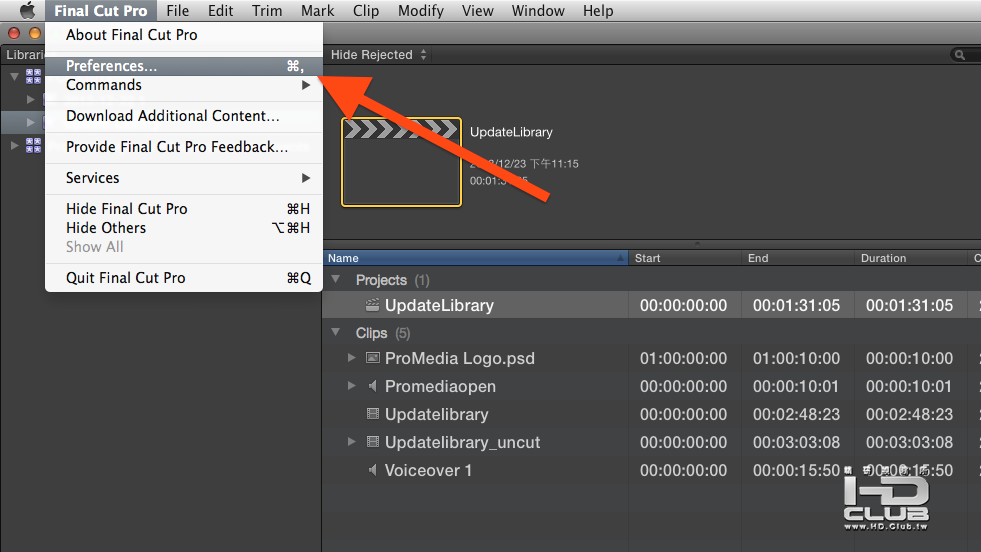The width and height of the screenshot is (981, 552).
Task: Click End value 00:02:48:23
Action: coord(796,414)
